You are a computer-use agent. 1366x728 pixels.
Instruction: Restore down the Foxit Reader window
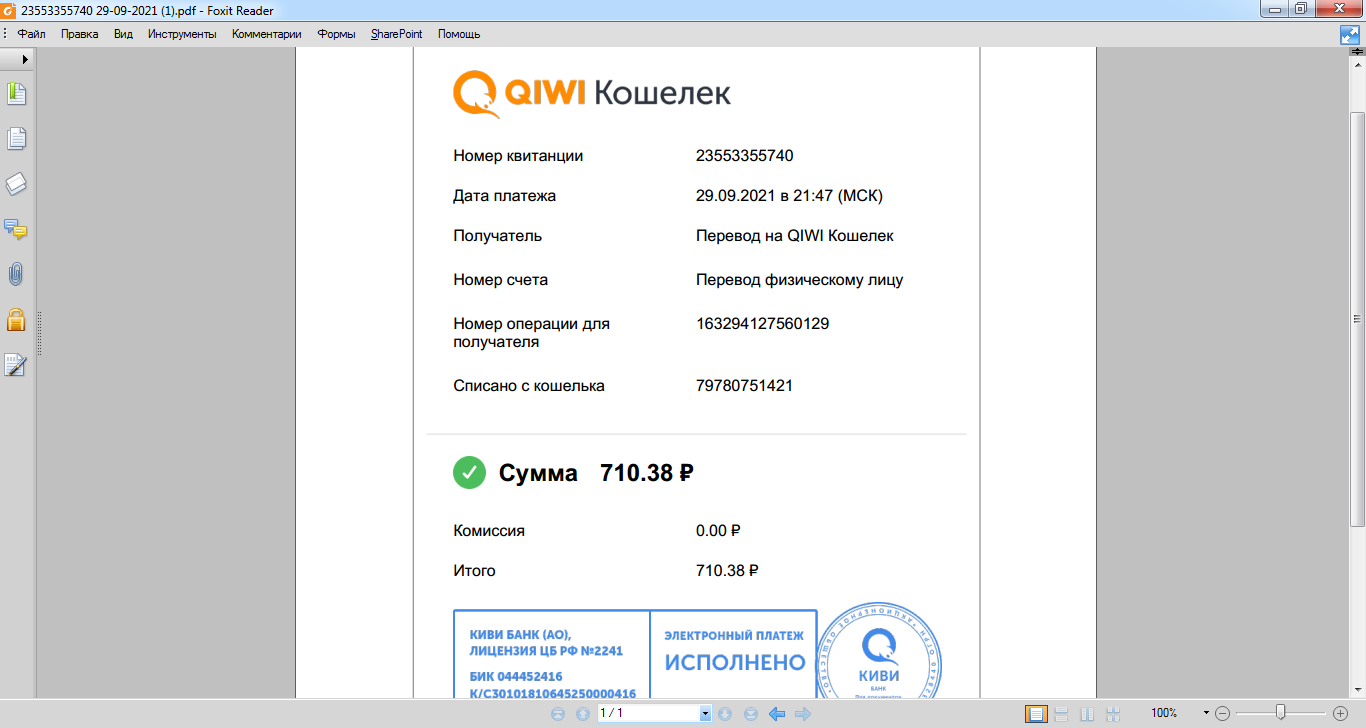(x=1301, y=9)
